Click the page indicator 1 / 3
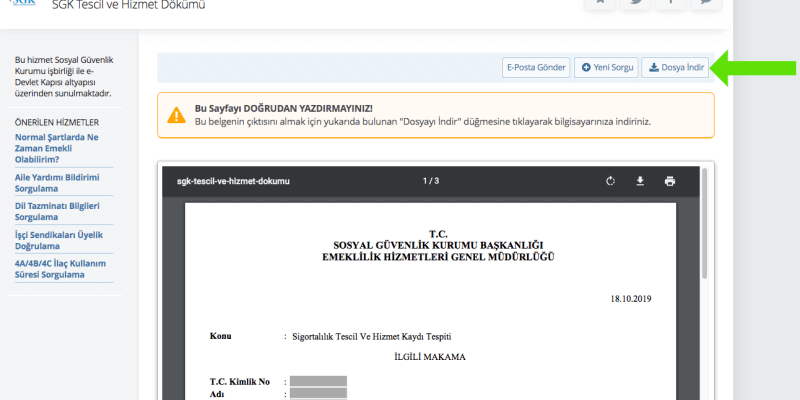The width and height of the screenshot is (800, 400). (431, 181)
